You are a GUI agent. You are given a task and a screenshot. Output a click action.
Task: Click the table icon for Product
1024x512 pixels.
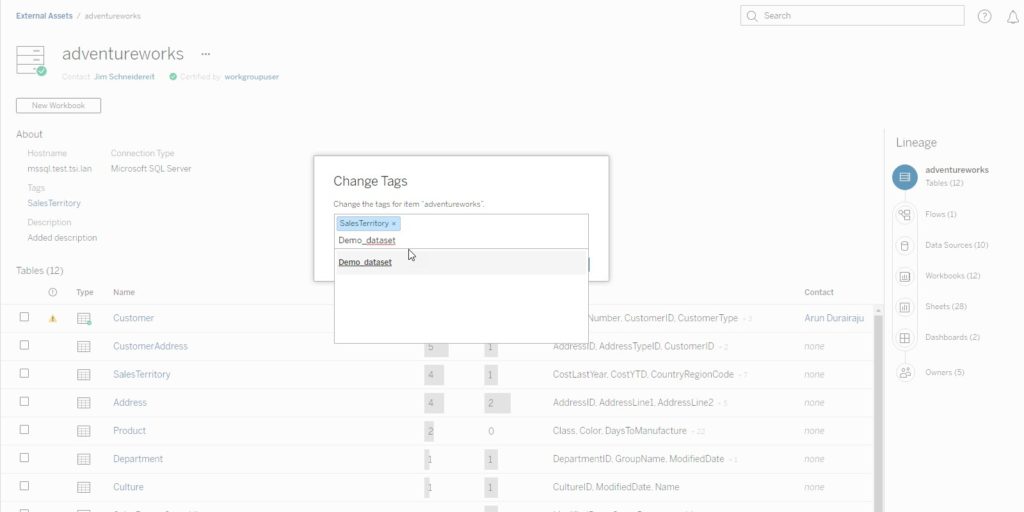84,431
